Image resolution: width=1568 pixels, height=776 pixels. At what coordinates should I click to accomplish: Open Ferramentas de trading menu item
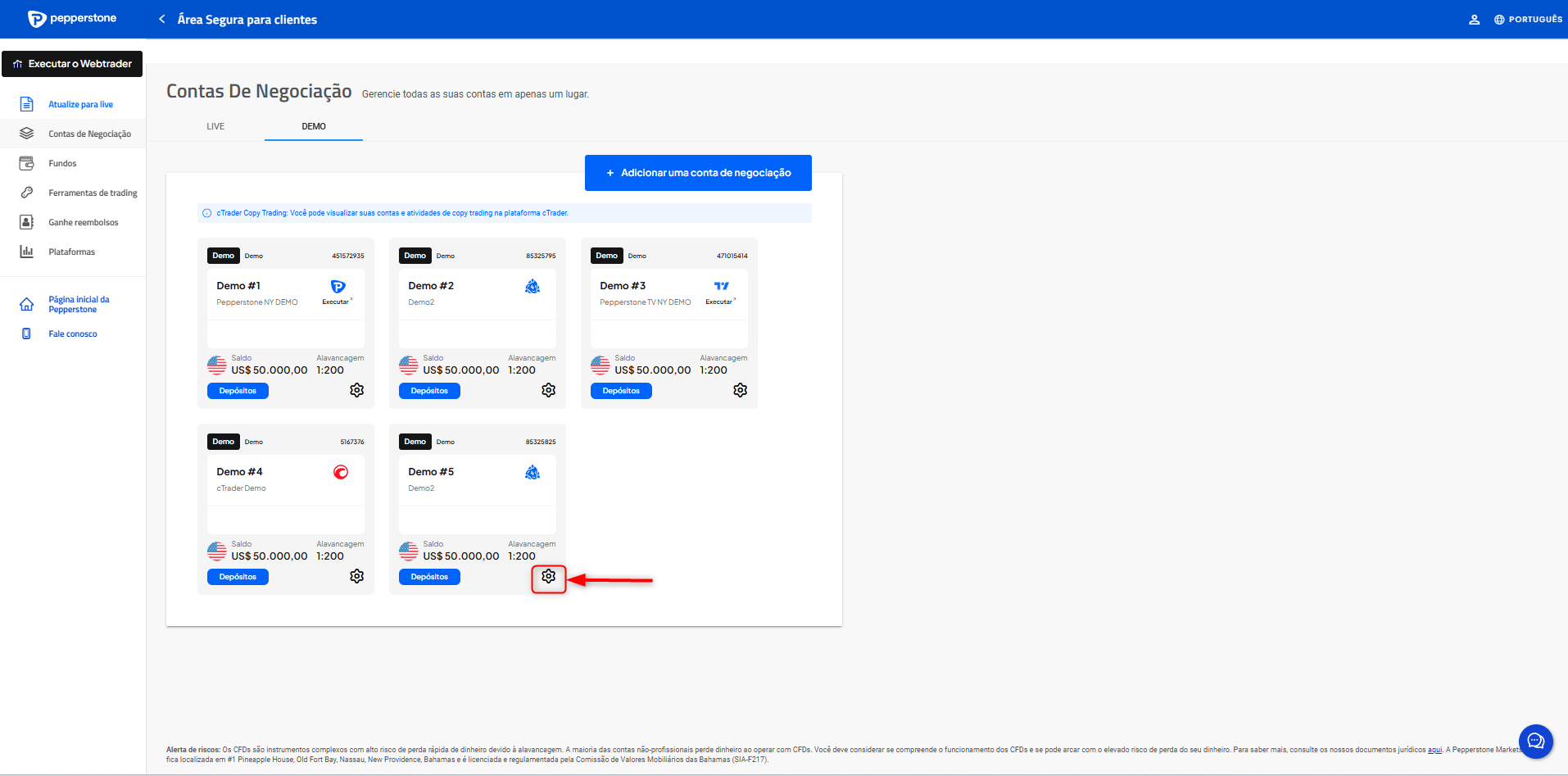tap(93, 193)
